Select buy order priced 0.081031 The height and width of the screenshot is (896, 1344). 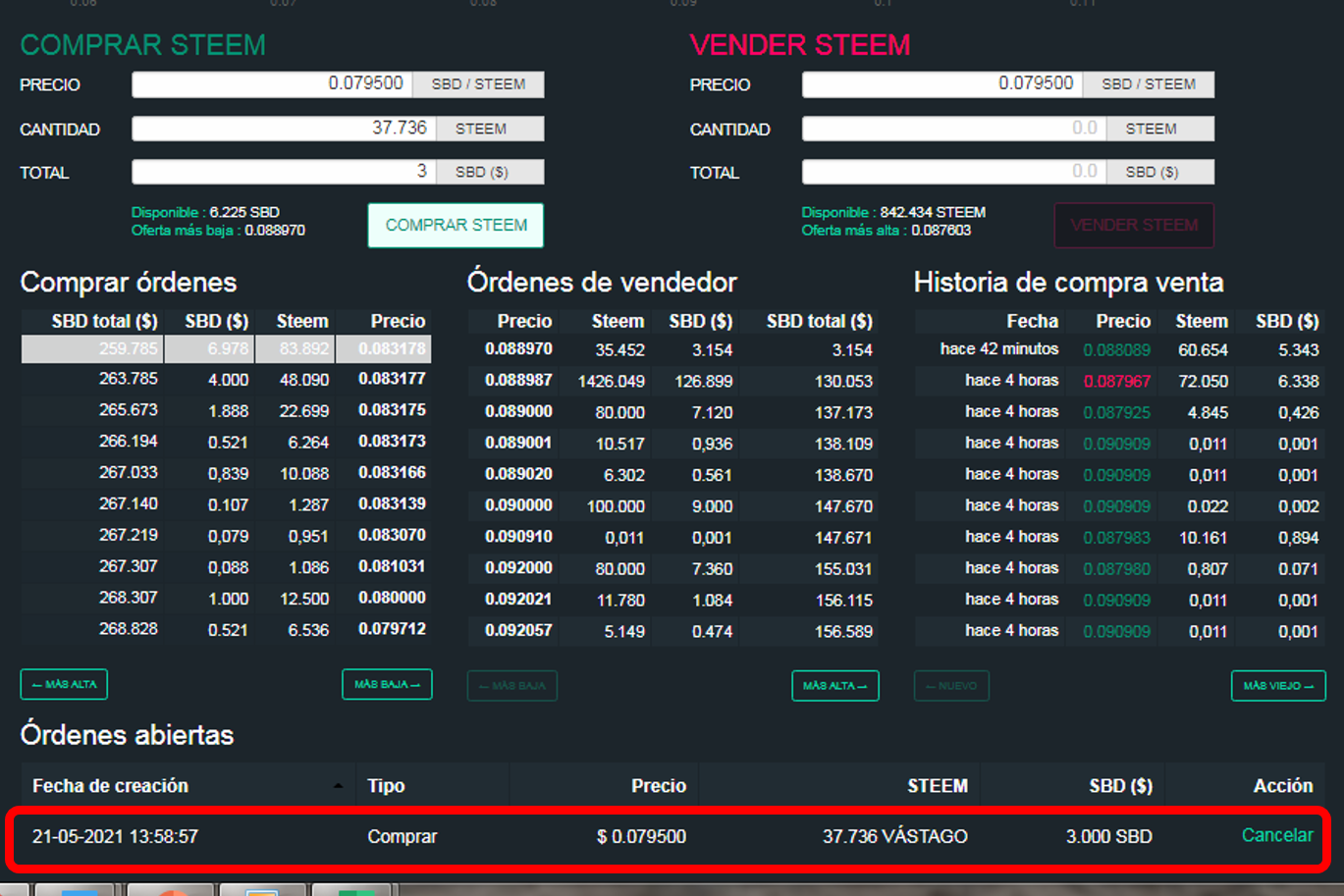226,567
